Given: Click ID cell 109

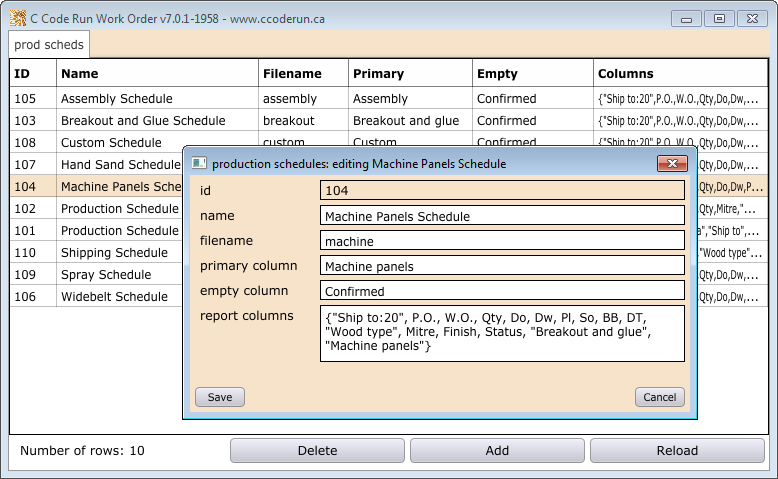Looking at the screenshot, I should 33,274.
